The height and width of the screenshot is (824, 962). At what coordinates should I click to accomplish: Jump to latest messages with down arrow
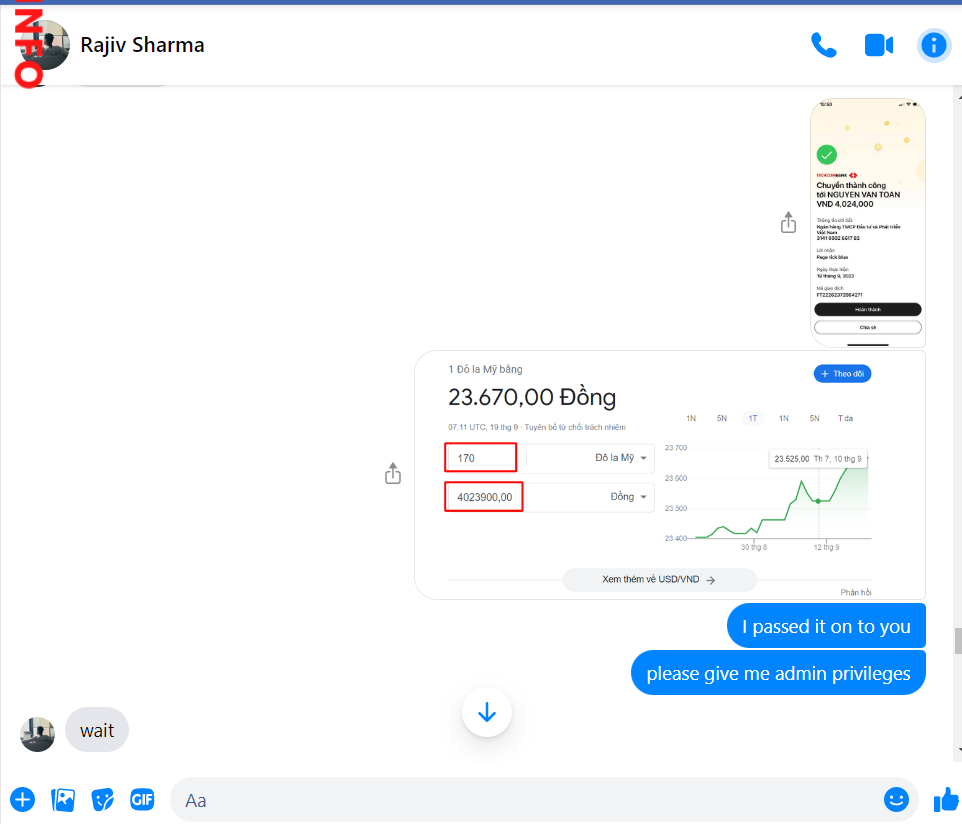[x=487, y=713]
